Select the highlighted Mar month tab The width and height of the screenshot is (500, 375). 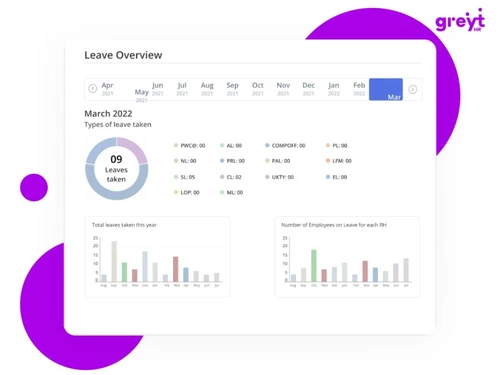[x=386, y=89]
